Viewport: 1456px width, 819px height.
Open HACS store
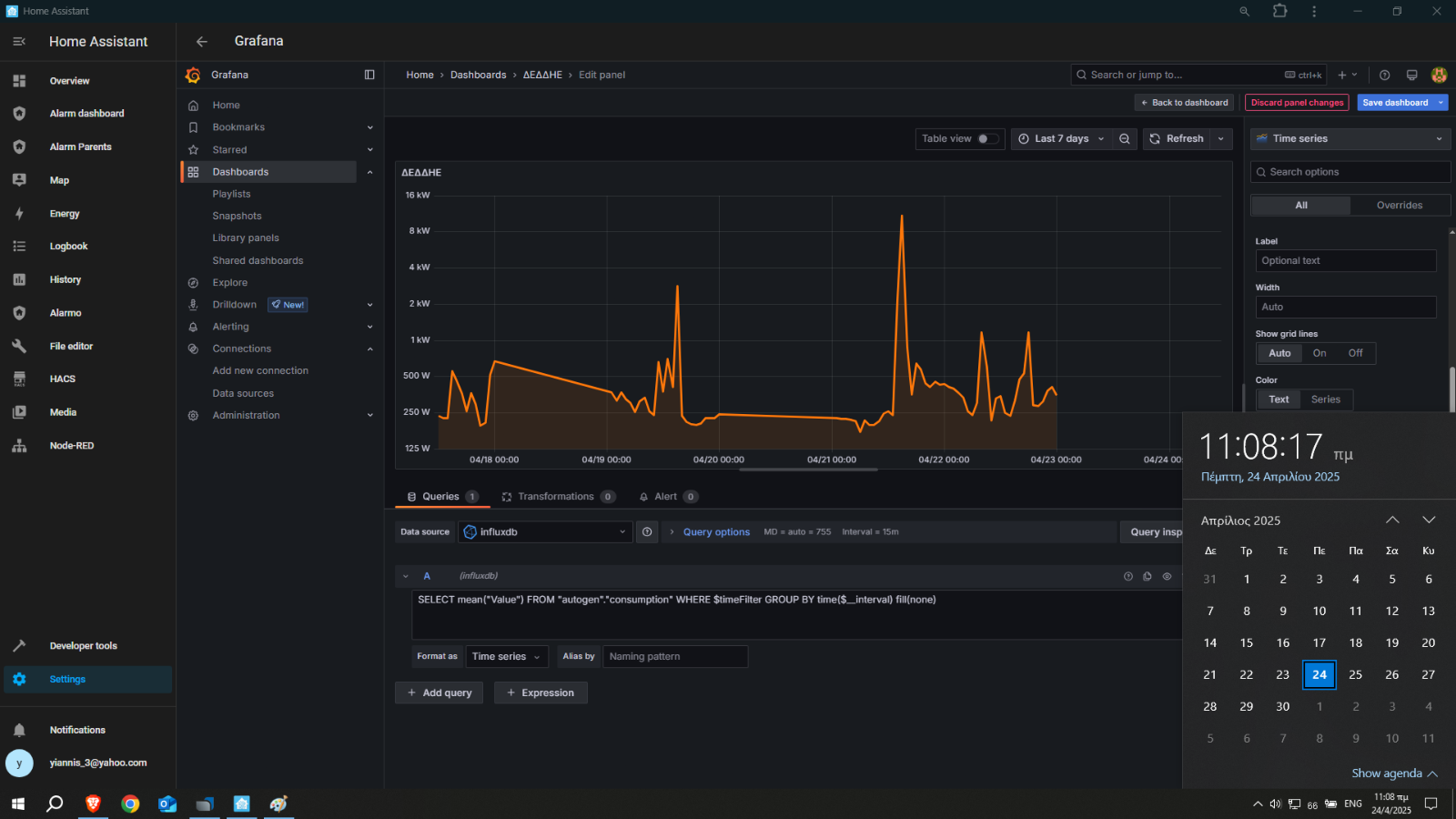pos(88,379)
